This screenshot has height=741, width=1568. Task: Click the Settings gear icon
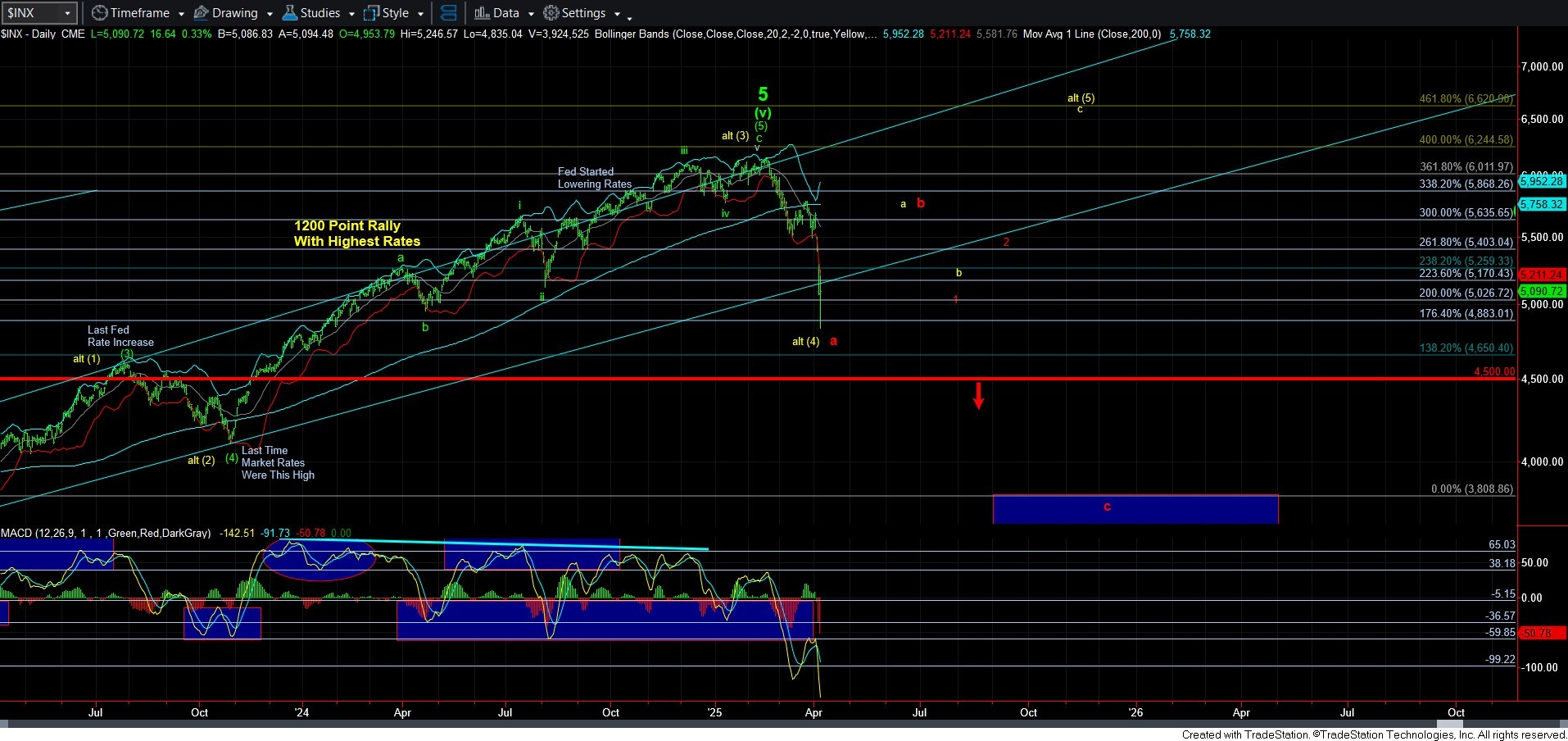(x=551, y=13)
